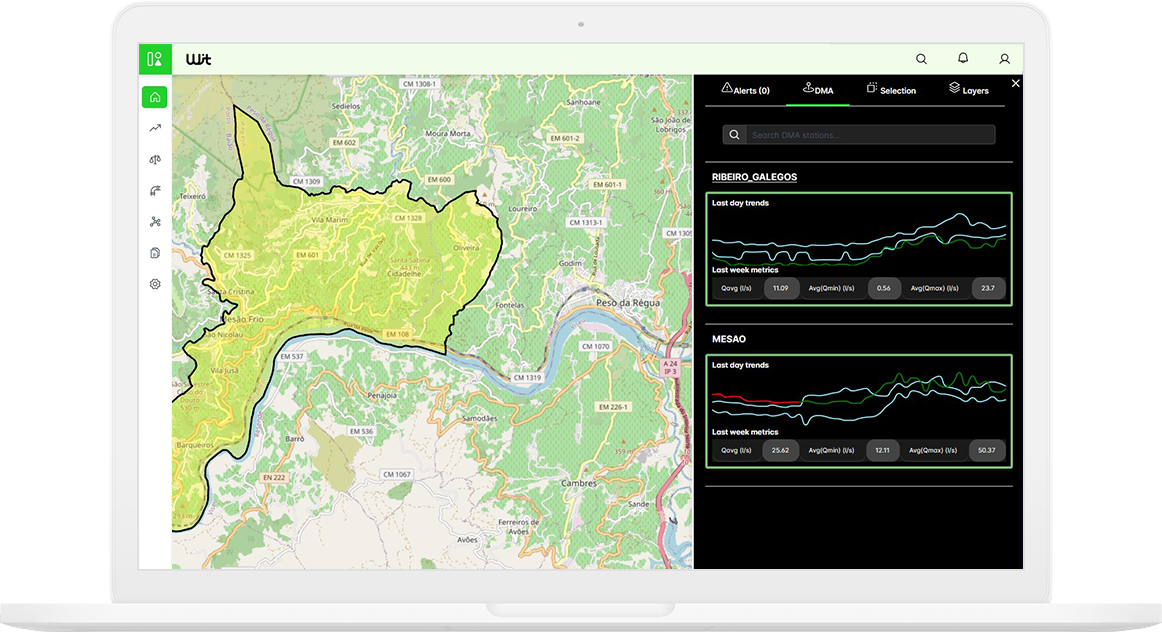Close the side panel with X

click(x=1015, y=84)
